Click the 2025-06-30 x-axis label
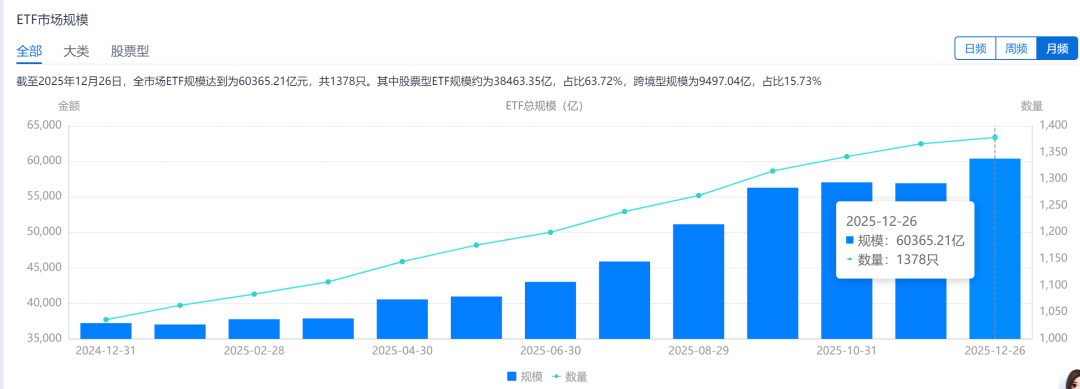Image resolution: width=1080 pixels, height=389 pixels. [x=550, y=350]
